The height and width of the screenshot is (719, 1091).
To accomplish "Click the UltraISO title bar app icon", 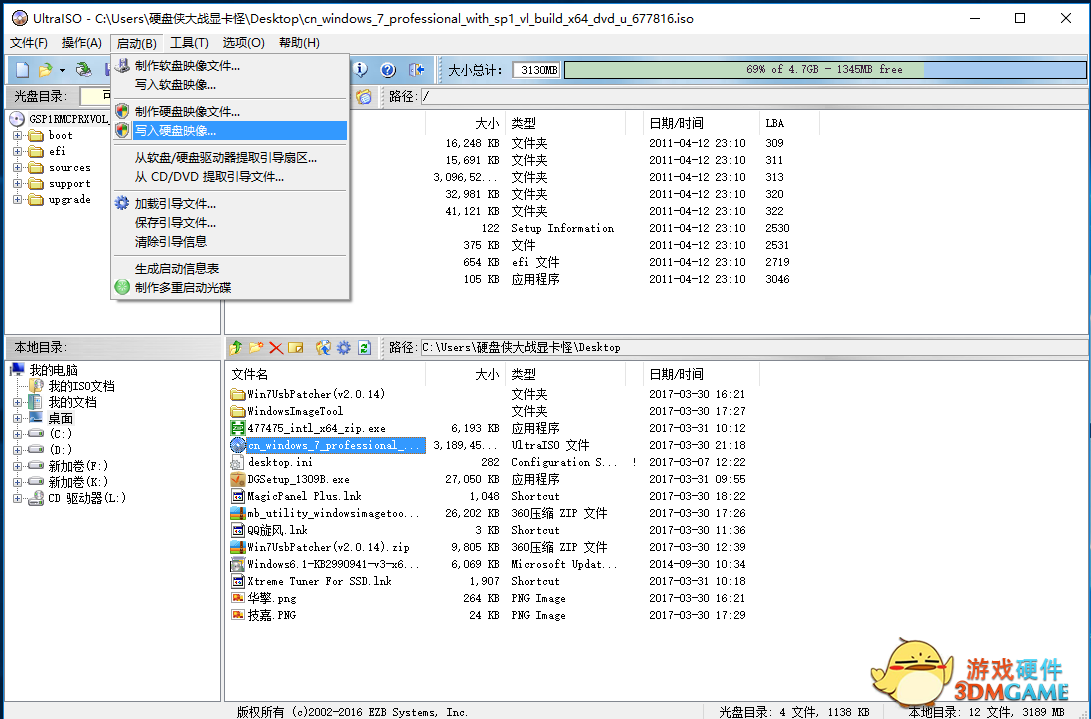I will pyautogui.click(x=20, y=18).
